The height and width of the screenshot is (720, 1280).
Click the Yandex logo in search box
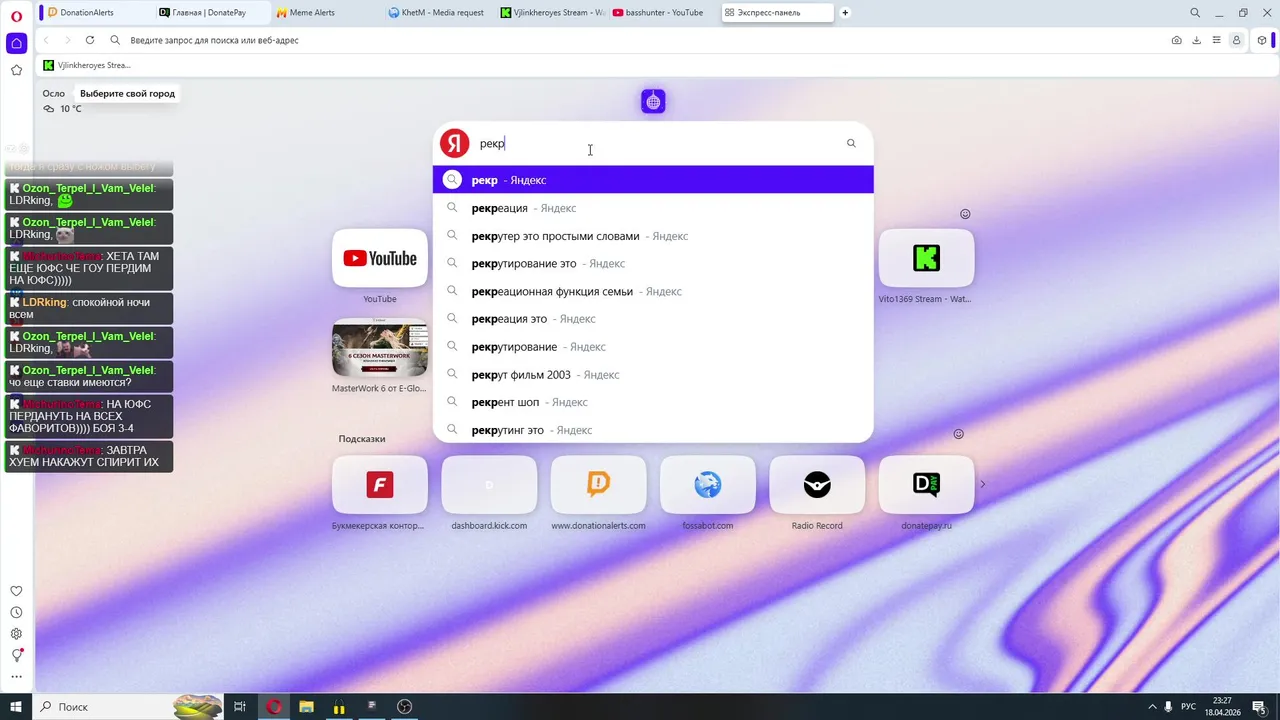click(455, 143)
